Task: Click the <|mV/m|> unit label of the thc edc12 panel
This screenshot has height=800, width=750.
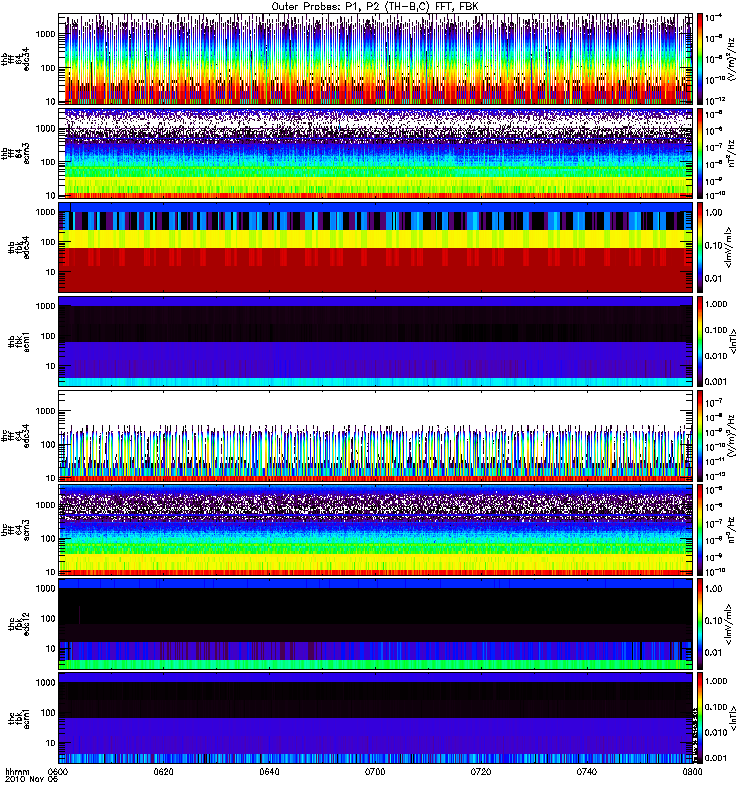Action: pyautogui.click(x=729, y=623)
